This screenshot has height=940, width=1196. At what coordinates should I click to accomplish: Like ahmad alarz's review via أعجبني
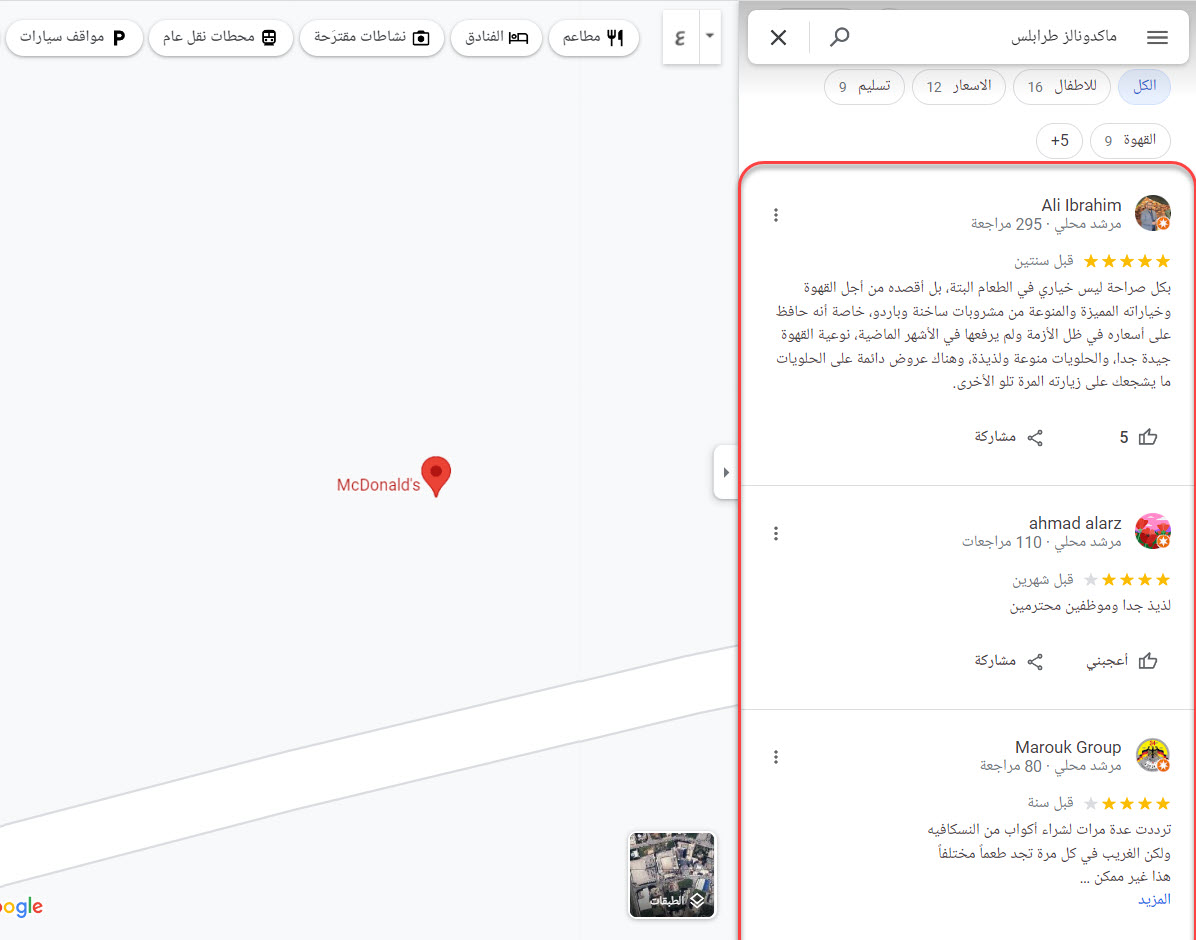click(1122, 661)
